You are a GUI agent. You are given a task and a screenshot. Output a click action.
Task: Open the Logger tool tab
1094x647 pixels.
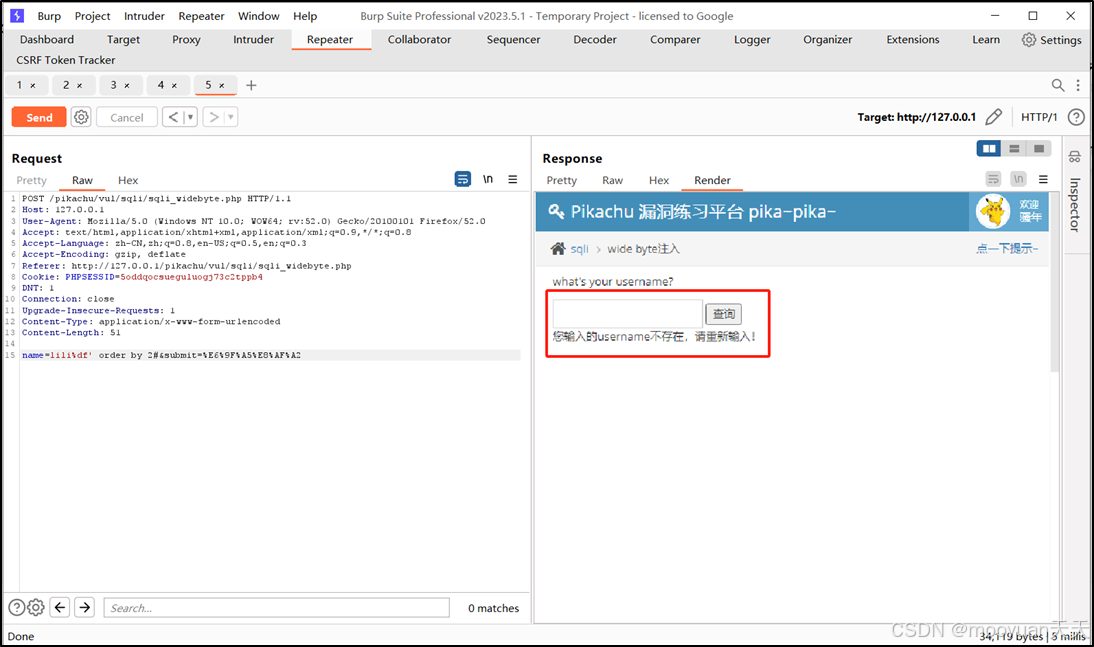752,40
